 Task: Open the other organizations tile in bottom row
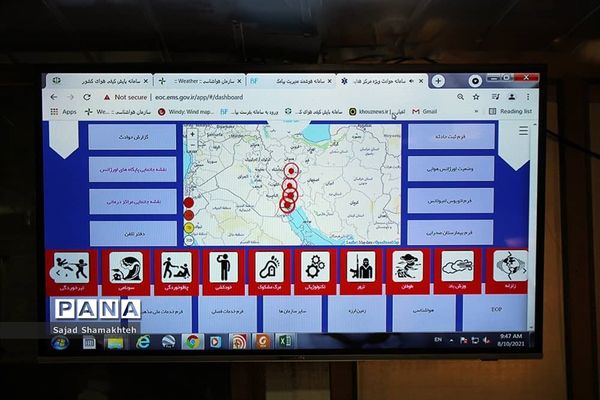point(292,313)
